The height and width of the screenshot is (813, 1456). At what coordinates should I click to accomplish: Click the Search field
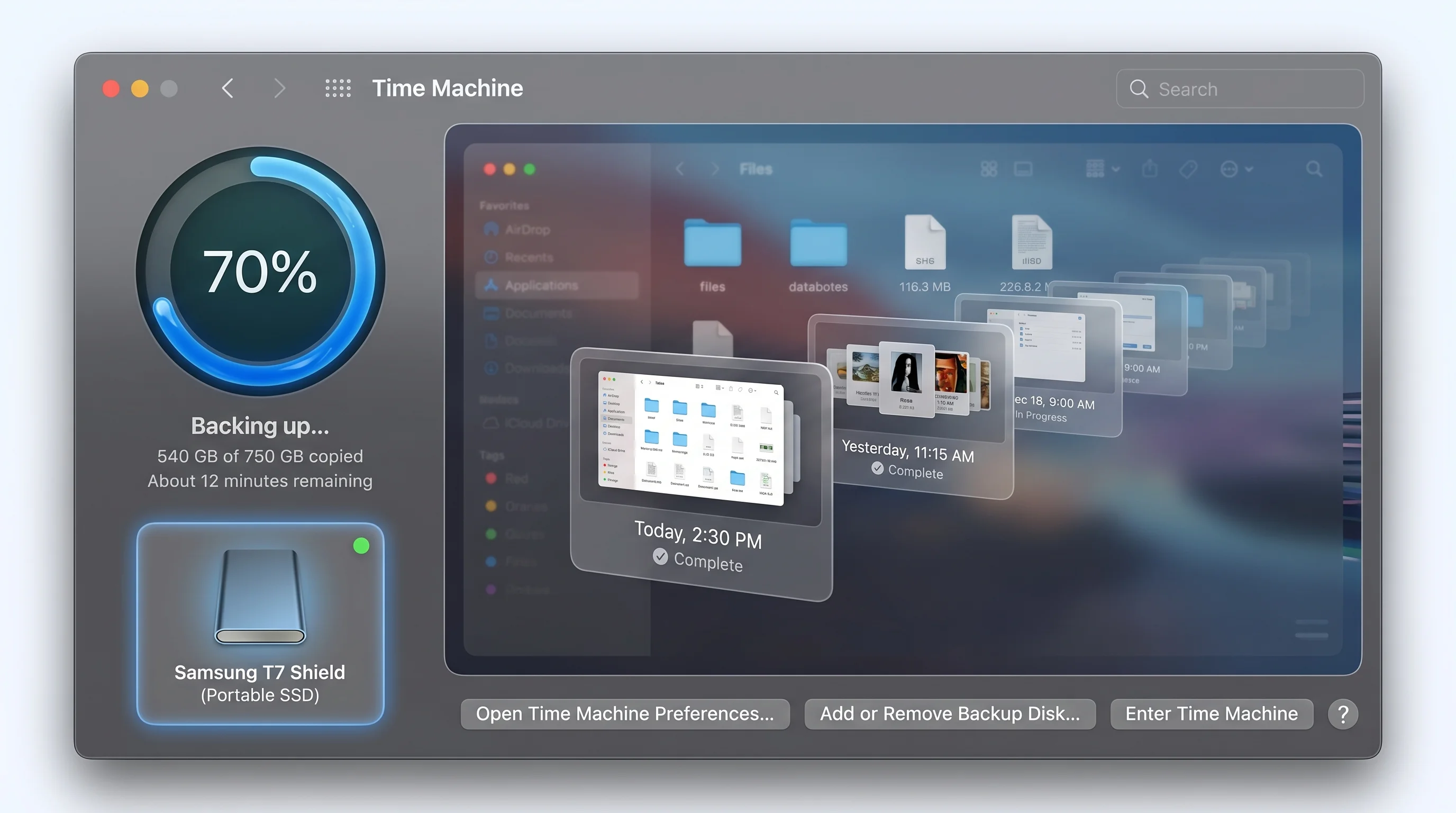click(1240, 89)
